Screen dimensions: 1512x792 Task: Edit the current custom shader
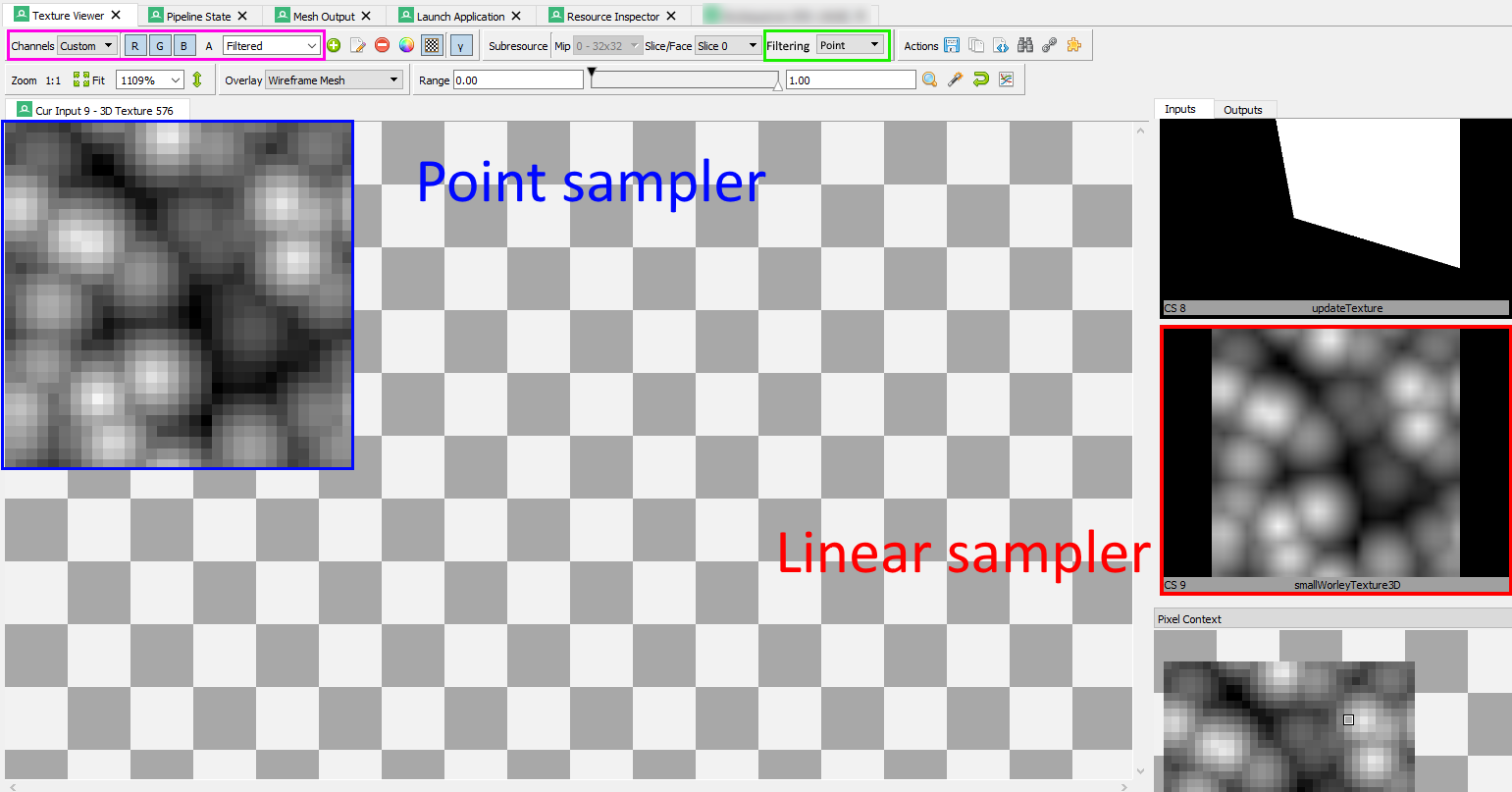(x=358, y=44)
